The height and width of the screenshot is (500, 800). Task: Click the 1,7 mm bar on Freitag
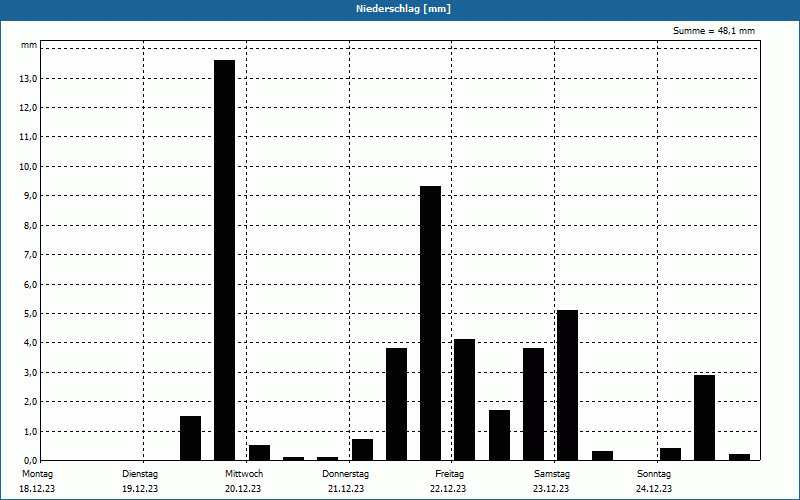coord(499,435)
